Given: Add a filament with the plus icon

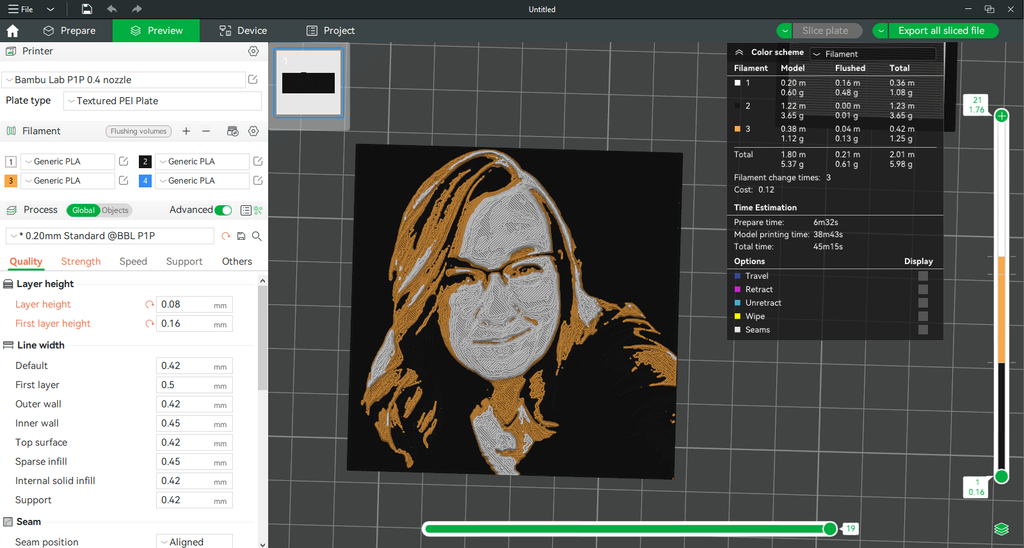Looking at the screenshot, I should [x=186, y=131].
